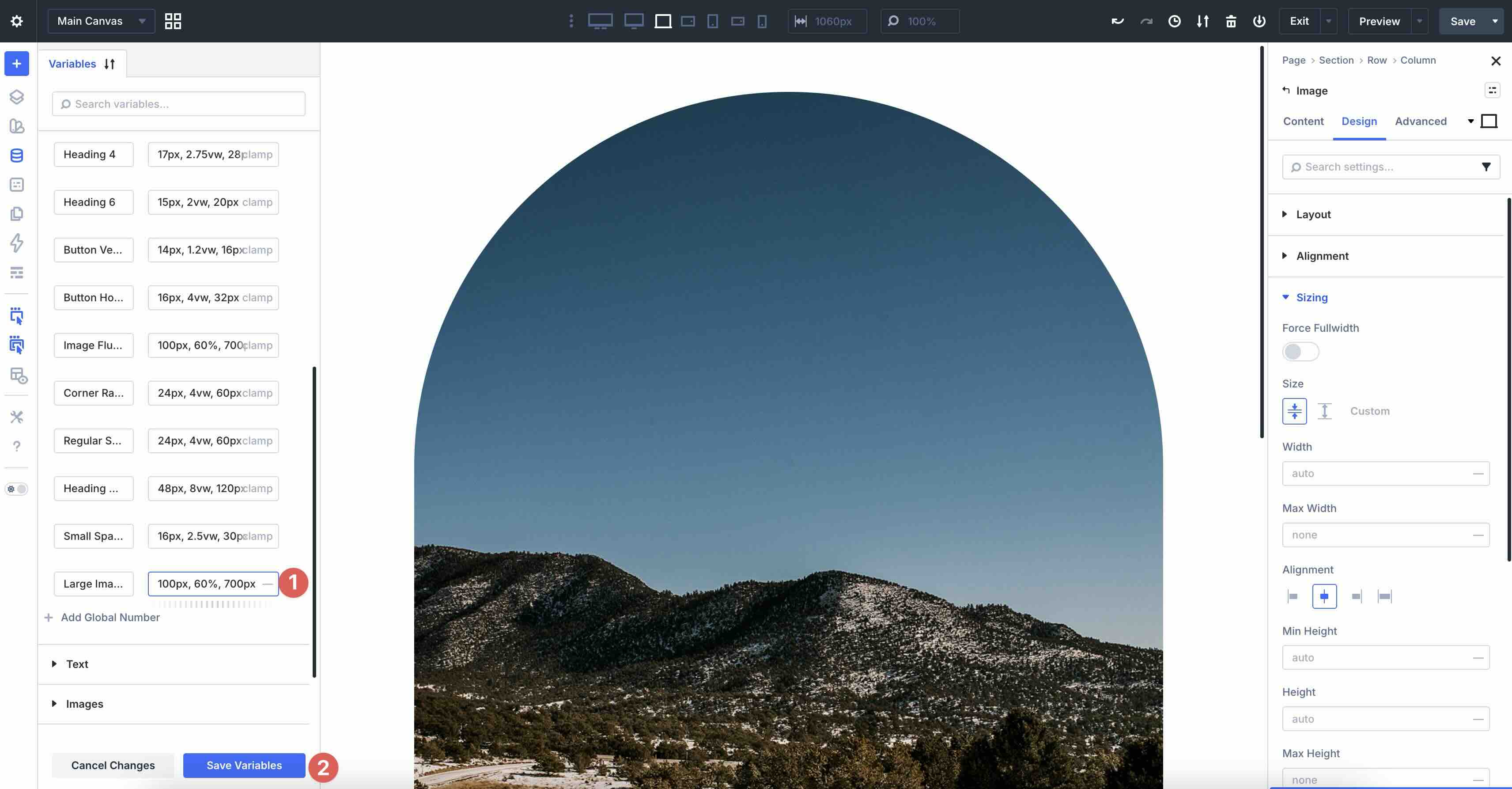This screenshot has height=789, width=1512.
Task: Click the trash icon in the toolbar
Action: pos(1231,21)
